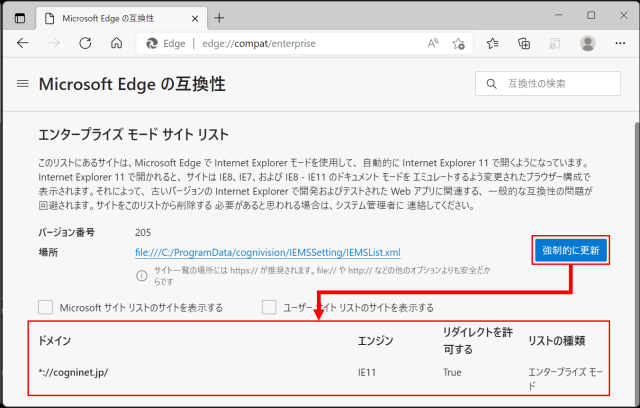Click the True redirect value
The image size is (640, 408).
(452, 372)
